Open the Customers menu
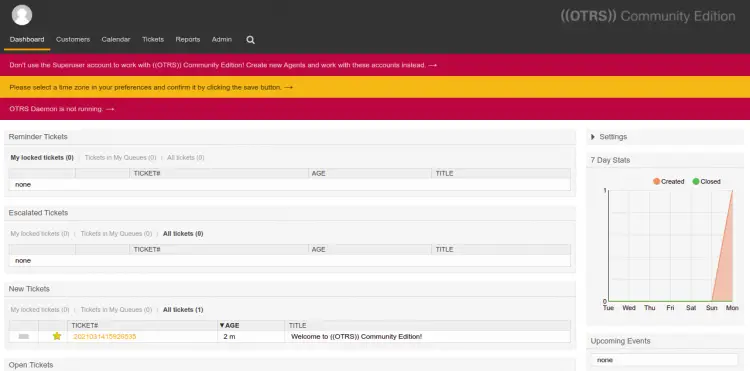Viewport: 750px width, 371px height. click(x=73, y=39)
